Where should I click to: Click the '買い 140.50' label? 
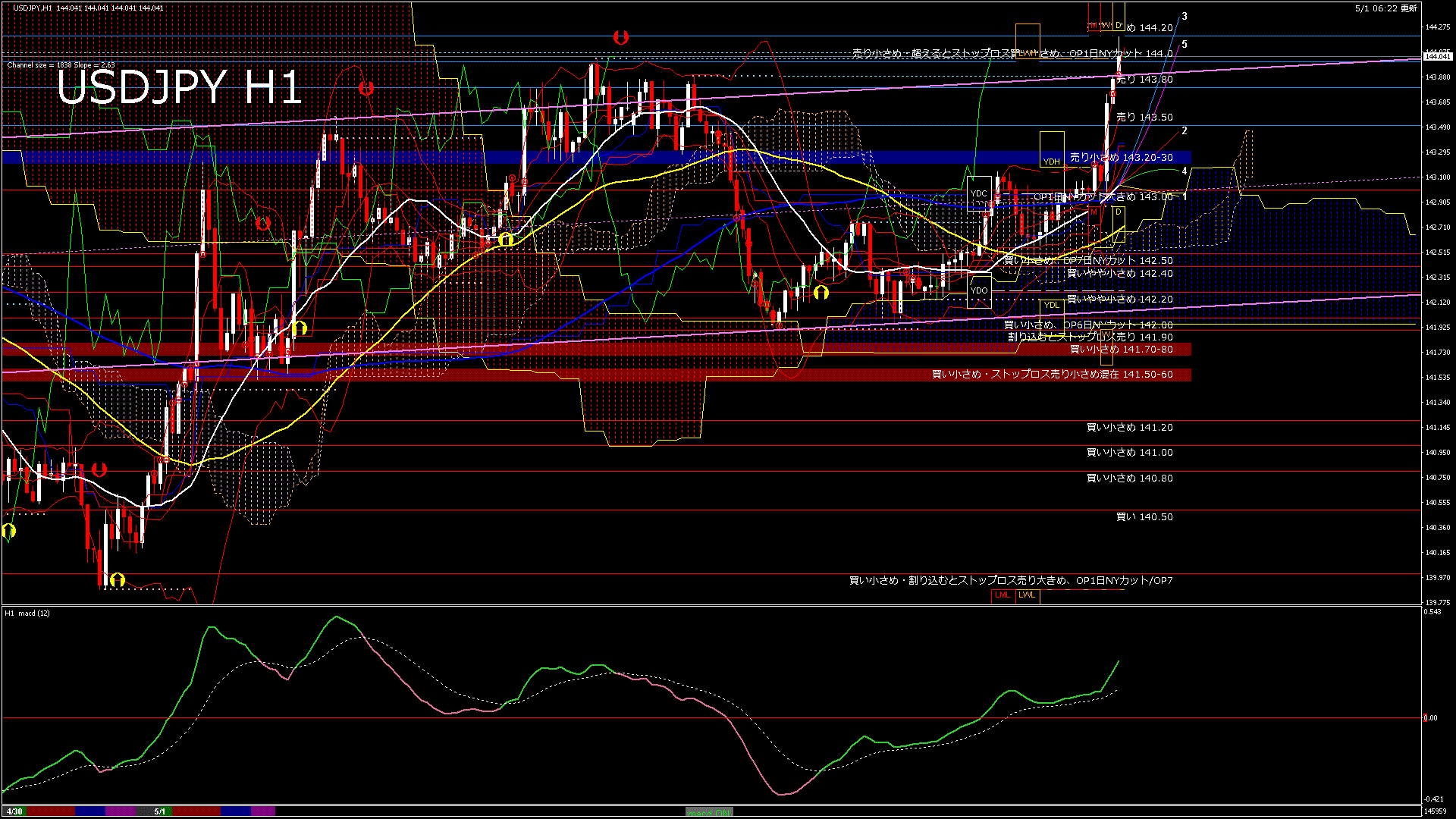pyautogui.click(x=1144, y=516)
